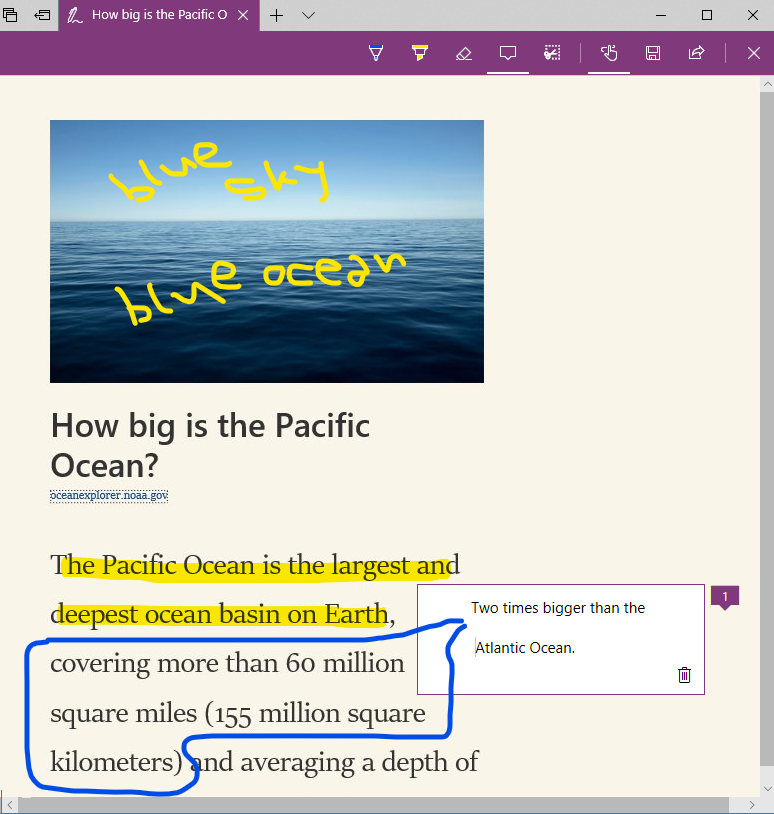Viewport: 774px width, 814px height.
Task: Select the 'How big is the Pacific O' tab
Action: [x=159, y=16]
